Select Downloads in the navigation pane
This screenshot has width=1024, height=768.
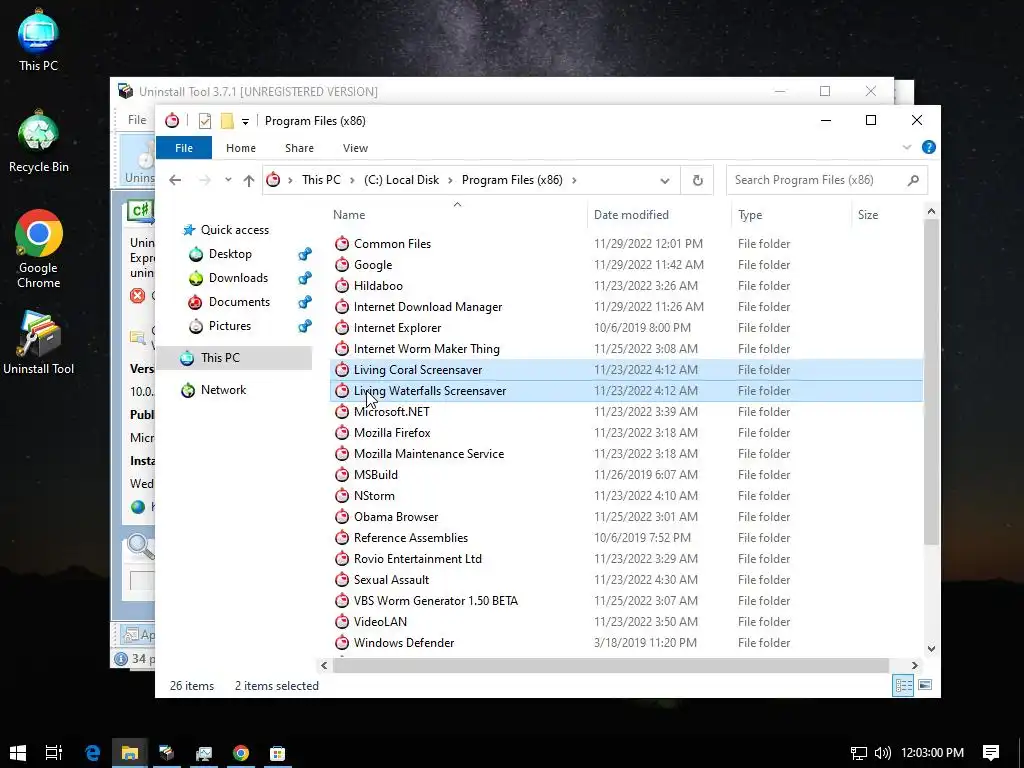pos(238,278)
